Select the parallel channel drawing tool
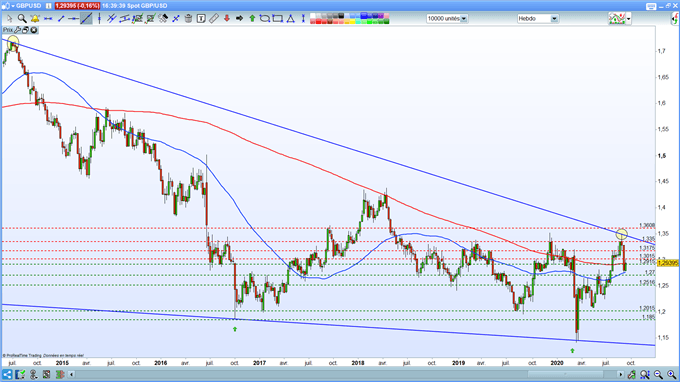The height and width of the screenshot is (382, 680). (x=124, y=19)
